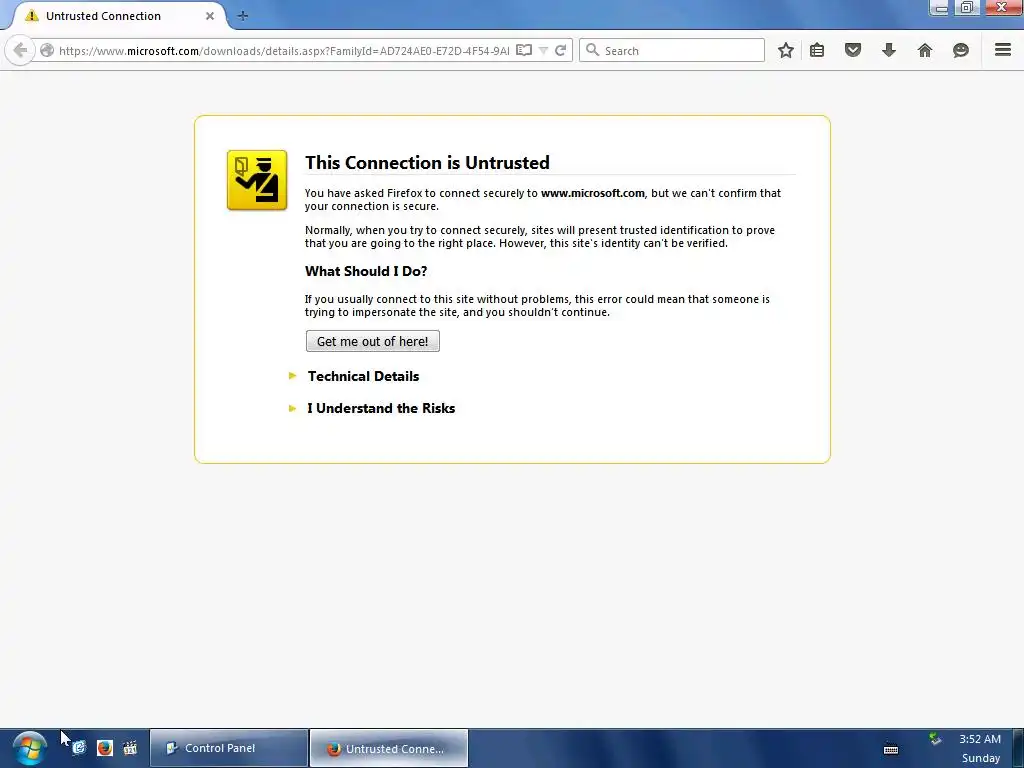Click the network status tray icon

point(935,739)
